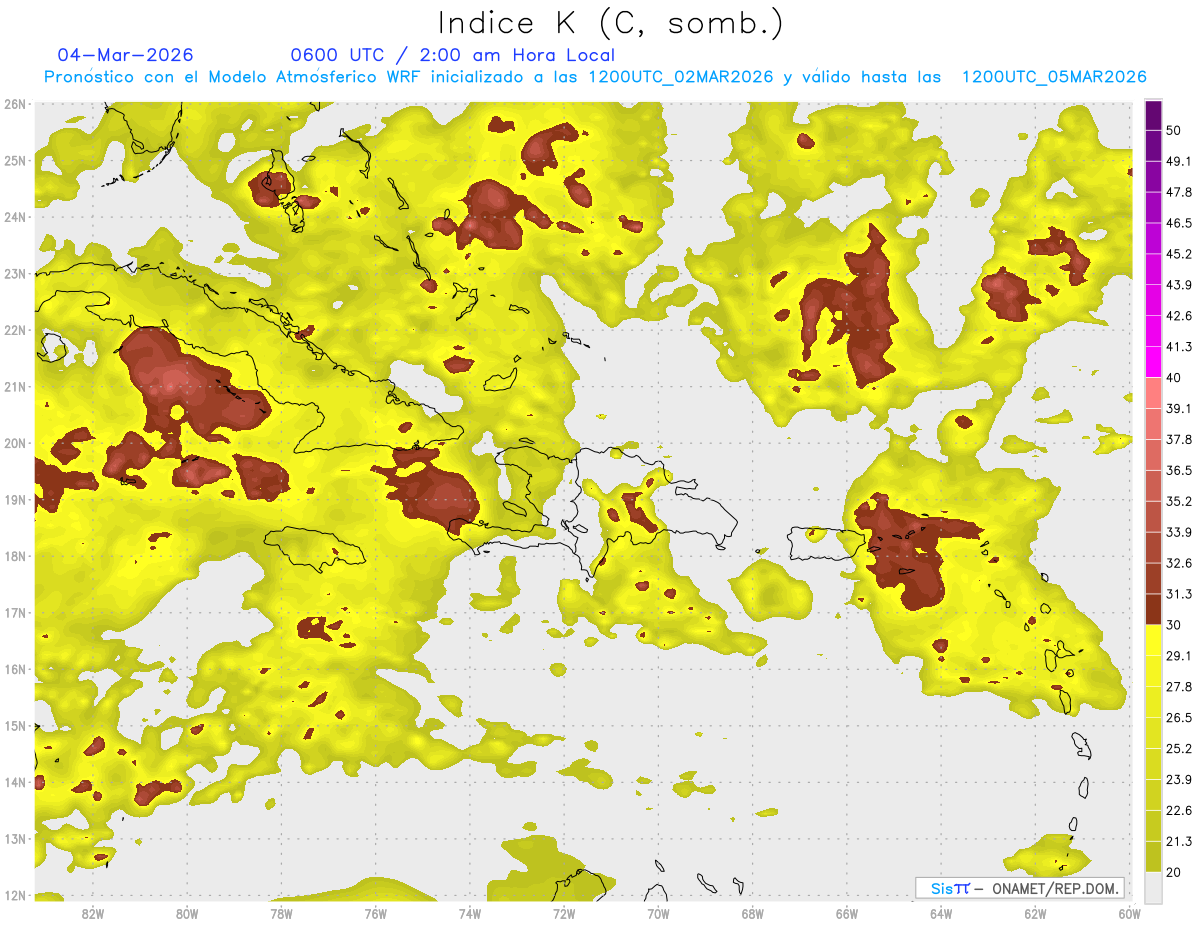Image resolution: width=1200 pixels, height=927 pixels.
Task: Click the longitude axis label '82W'
Action: (93, 914)
